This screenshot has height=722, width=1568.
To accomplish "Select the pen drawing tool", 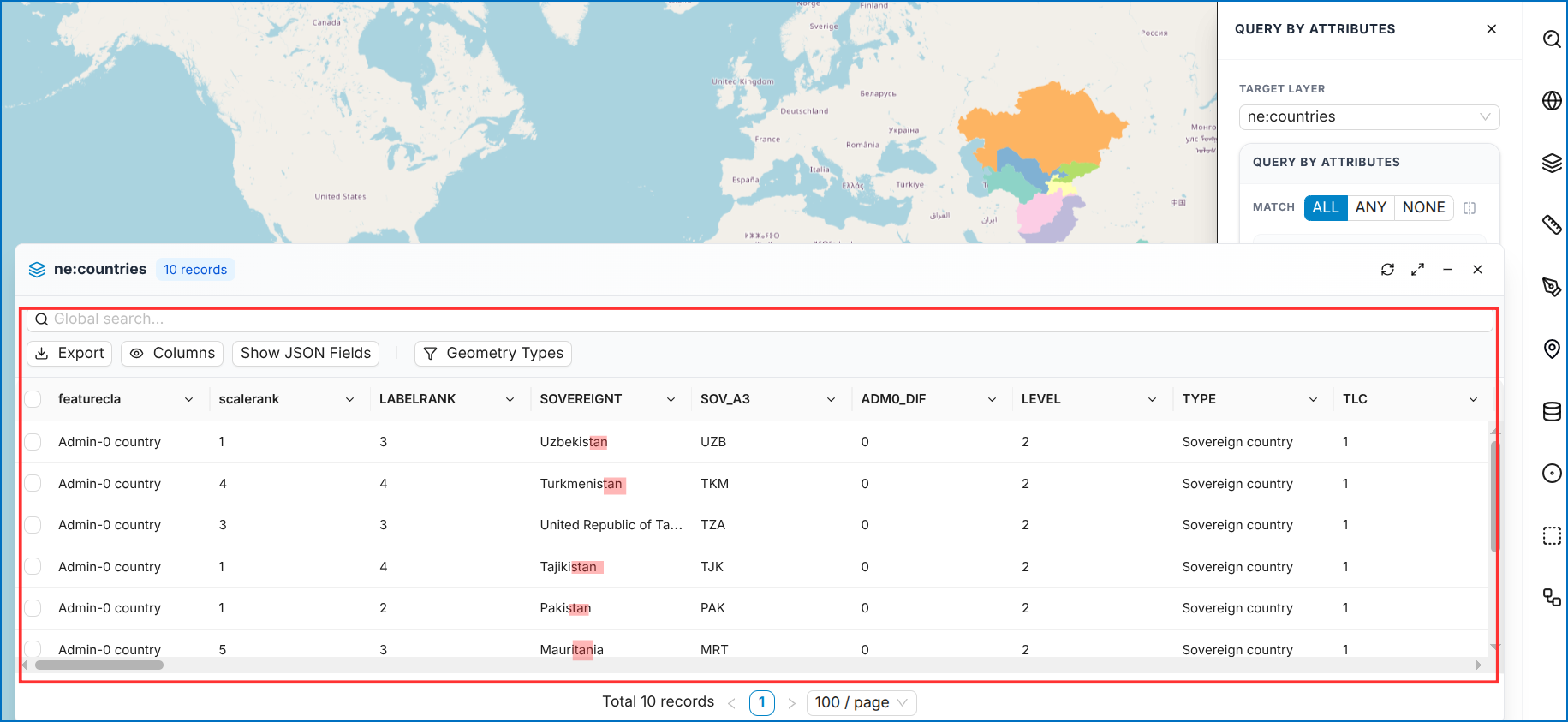I will coord(1552,287).
